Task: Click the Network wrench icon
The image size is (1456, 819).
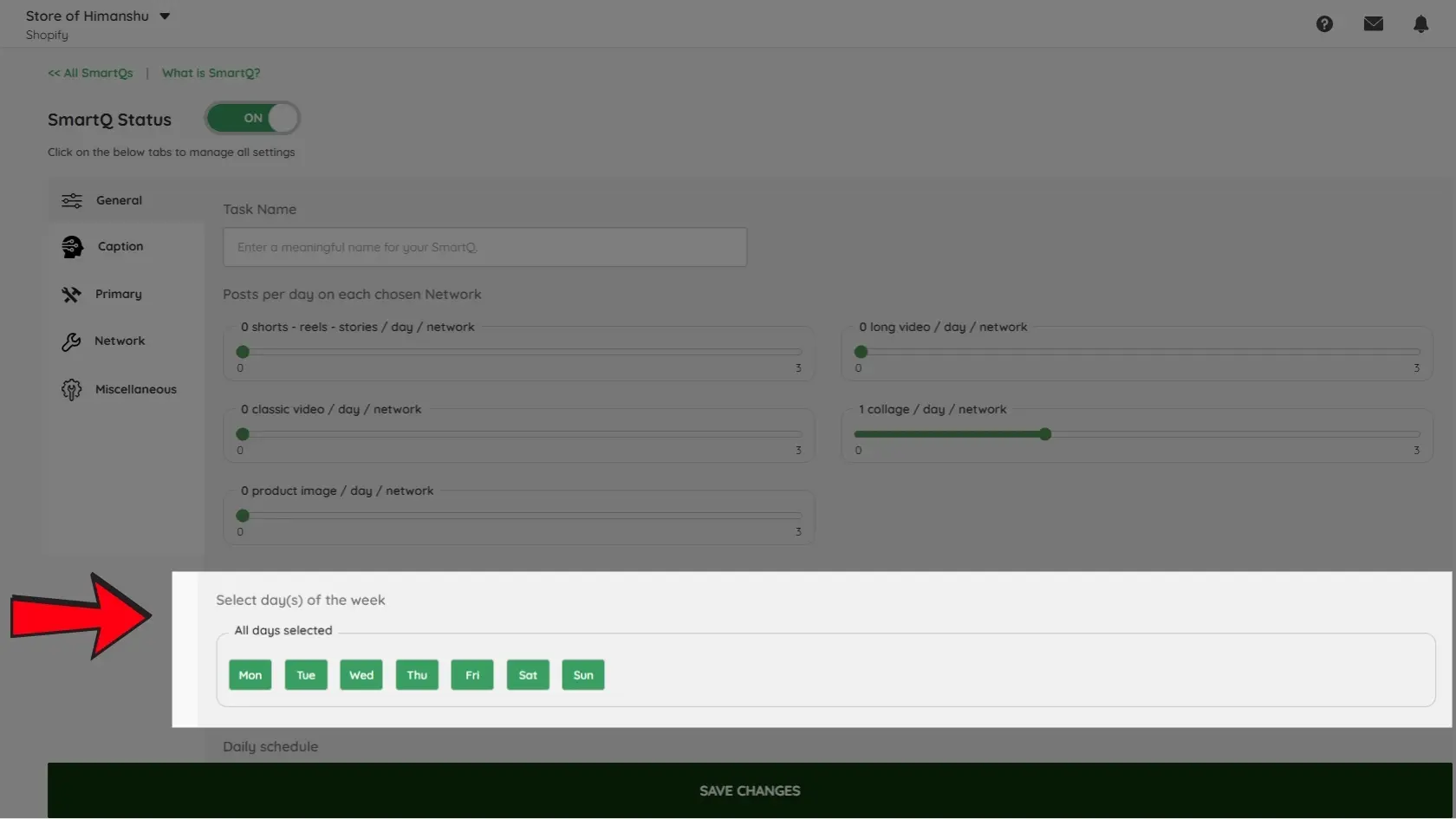Action: coord(71,341)
